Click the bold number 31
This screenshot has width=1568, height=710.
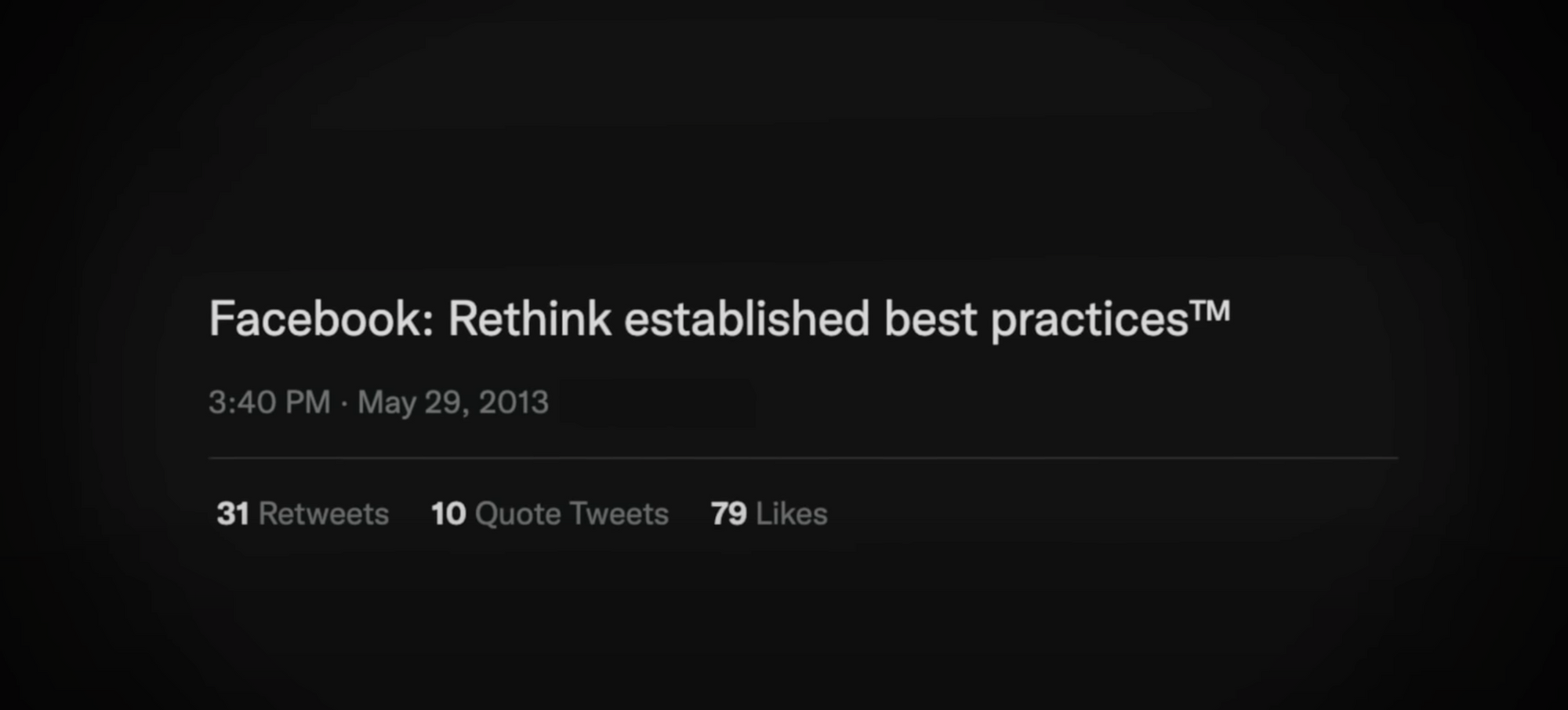pyautogui.click(x=233, y=514)
